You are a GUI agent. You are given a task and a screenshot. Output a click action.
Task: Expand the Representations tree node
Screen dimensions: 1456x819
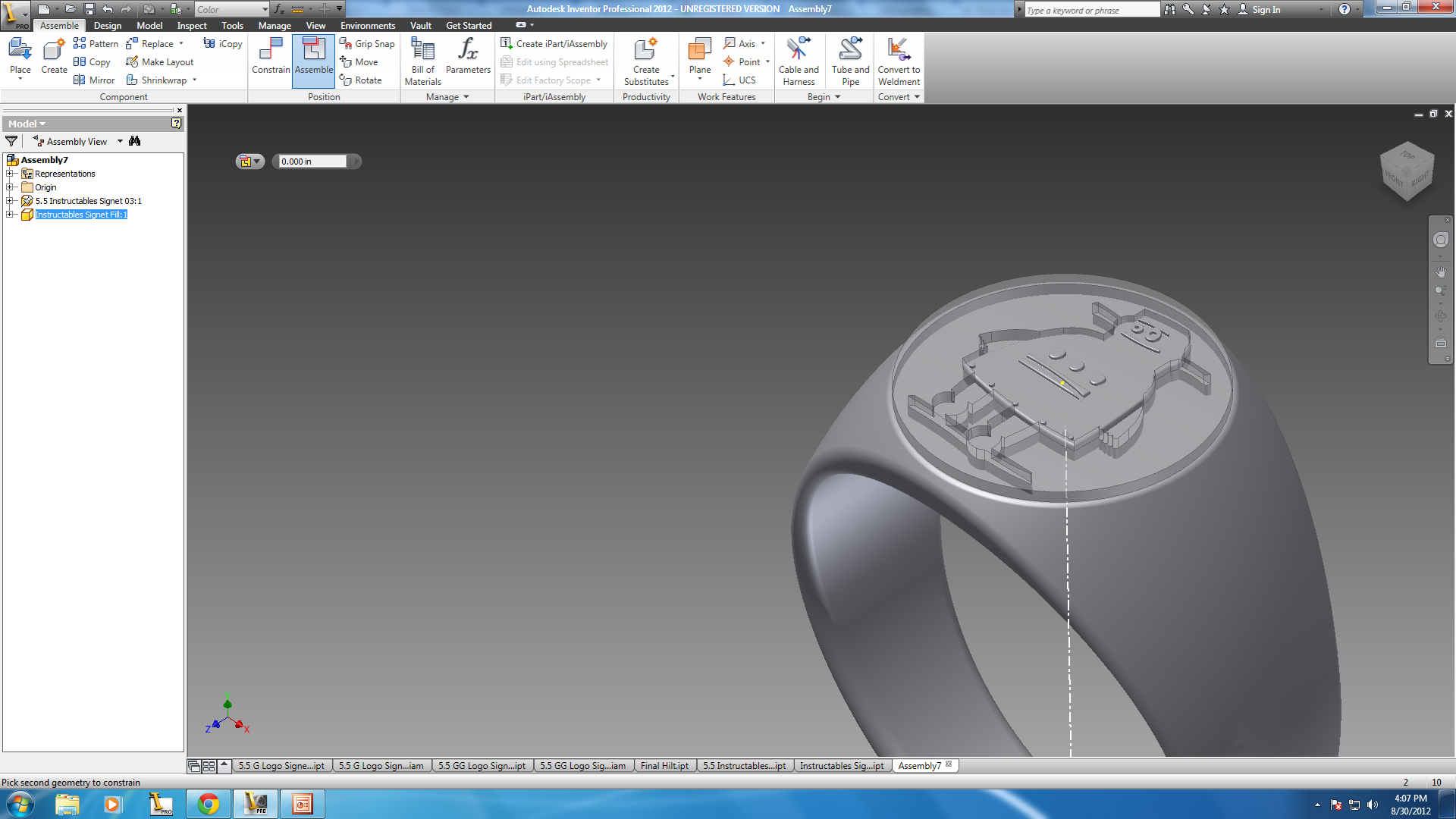(x=10, y=174)
